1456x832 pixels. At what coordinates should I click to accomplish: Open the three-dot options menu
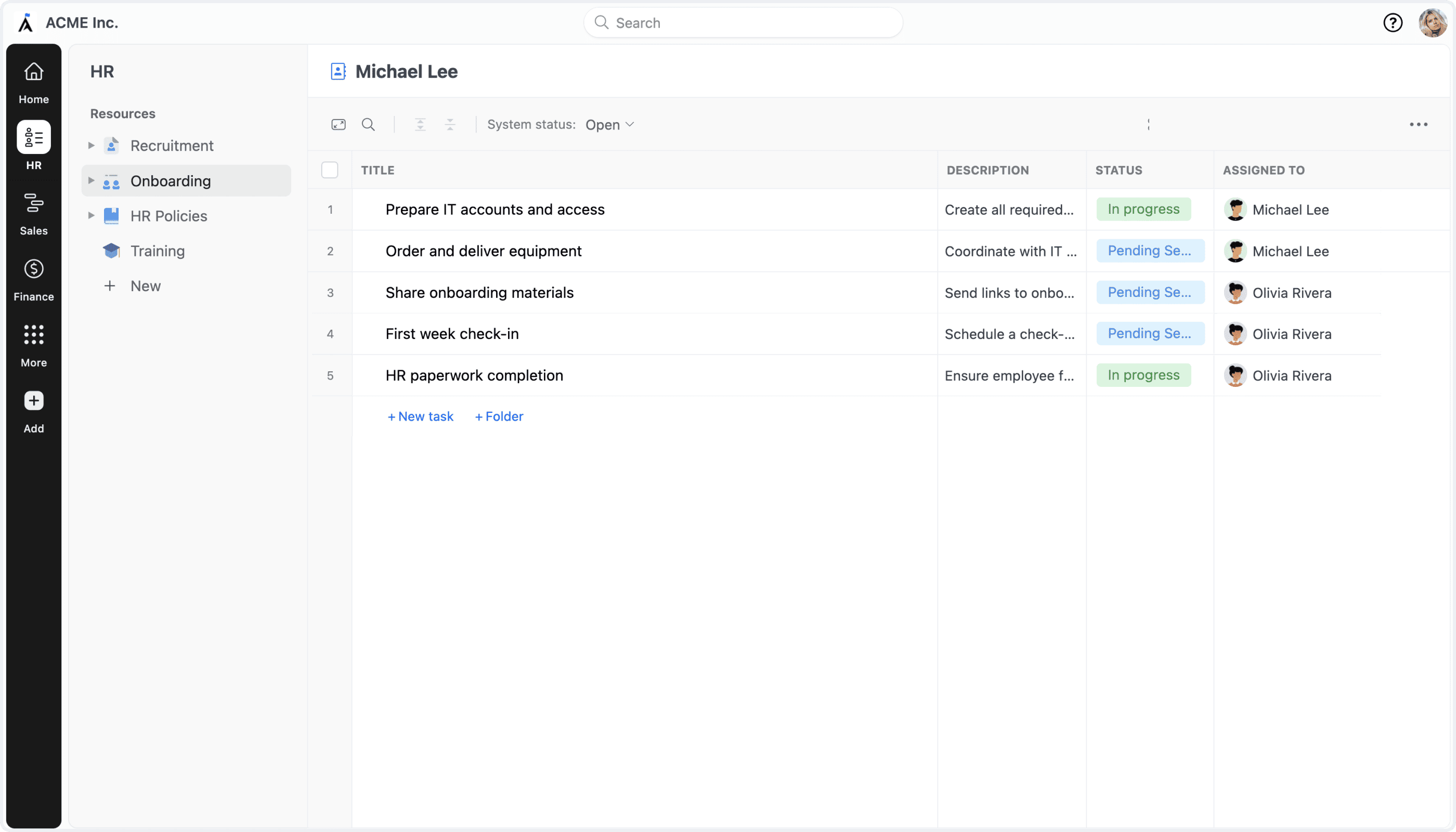1418,125
